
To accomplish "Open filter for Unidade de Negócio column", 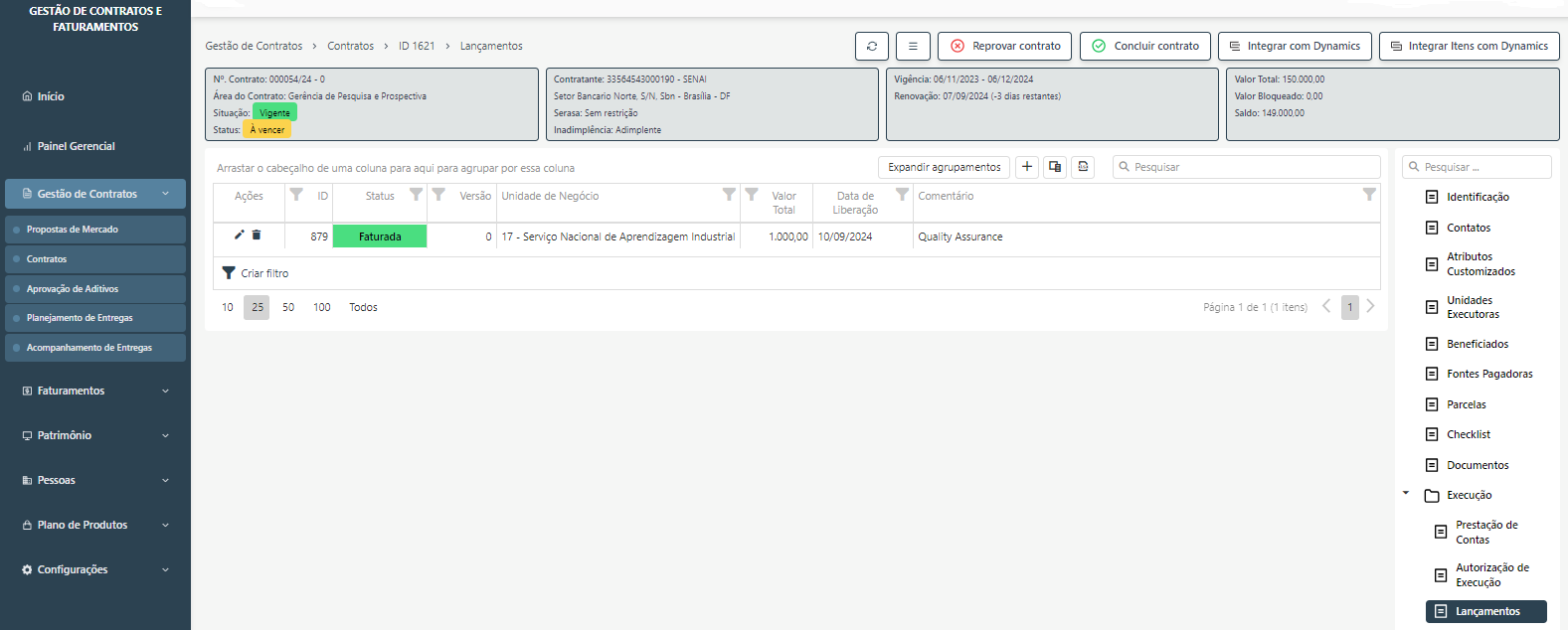I will (x=729, y=195).
